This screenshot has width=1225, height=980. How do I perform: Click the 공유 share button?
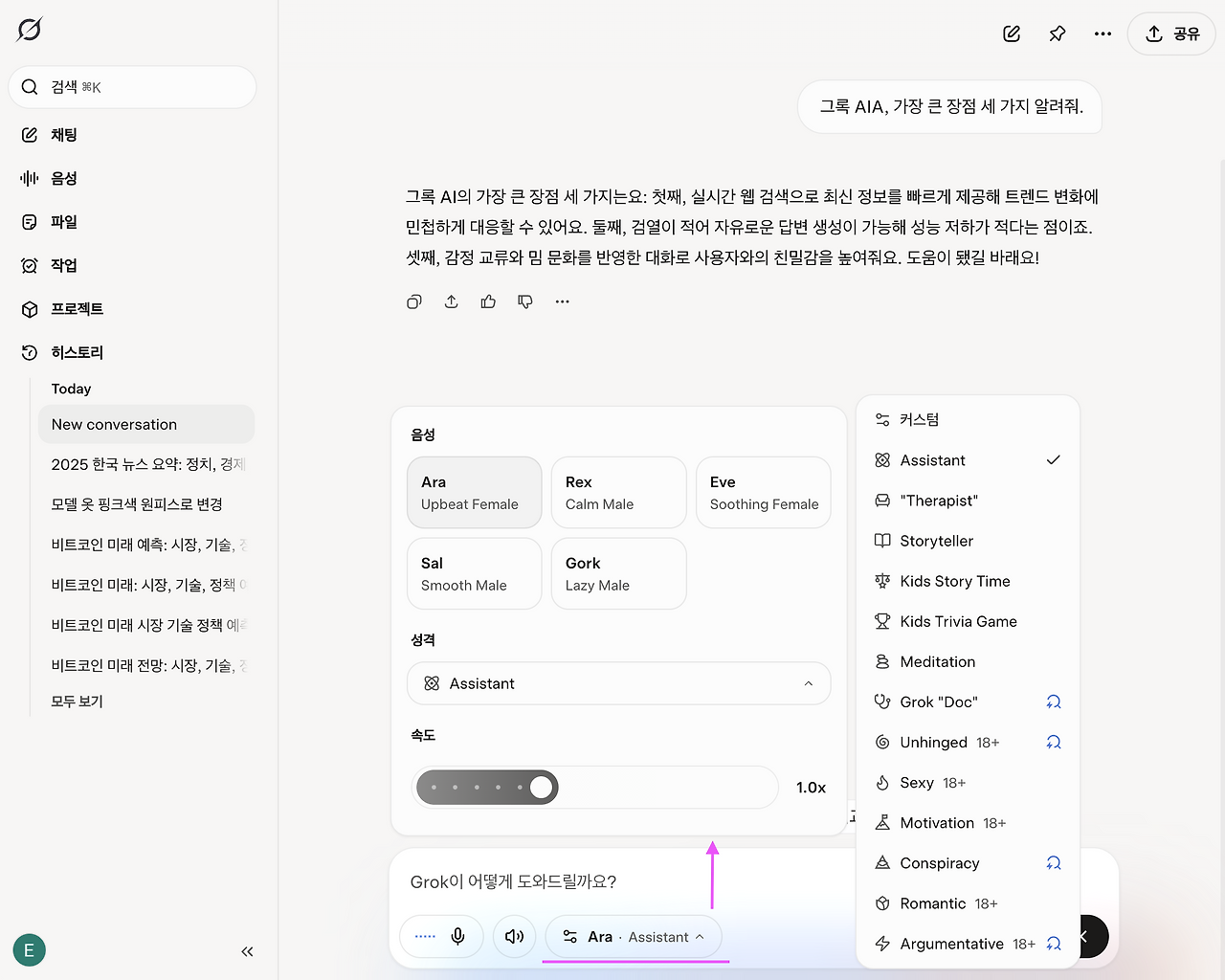(1171, 33)
